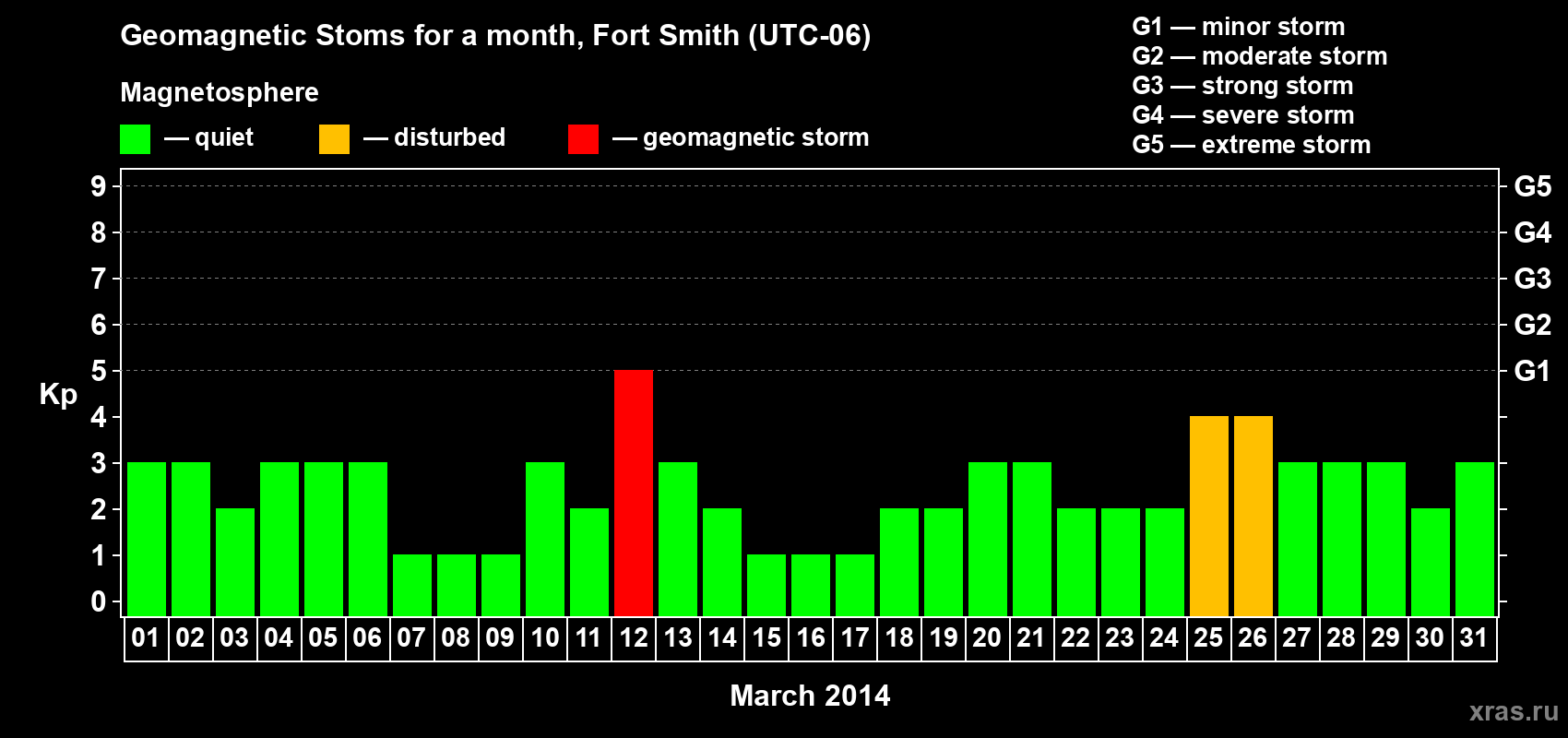Image resolution: width=1568 pixels, height=738 pixels.
Task: Click the green bar for day 21
Action: pyautogui.click(x=1032, y=539)
